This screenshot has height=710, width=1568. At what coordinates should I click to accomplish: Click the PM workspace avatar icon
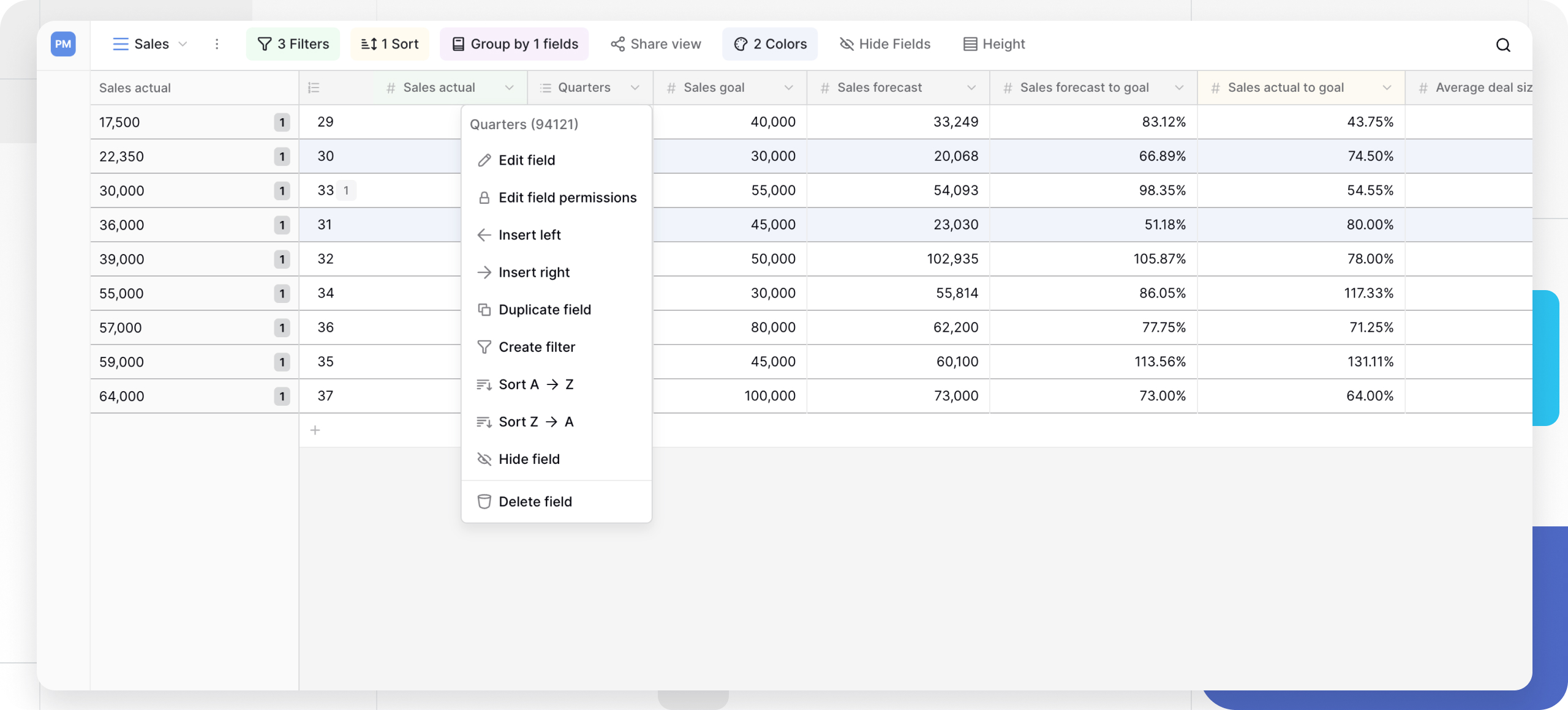coord(63,44)
